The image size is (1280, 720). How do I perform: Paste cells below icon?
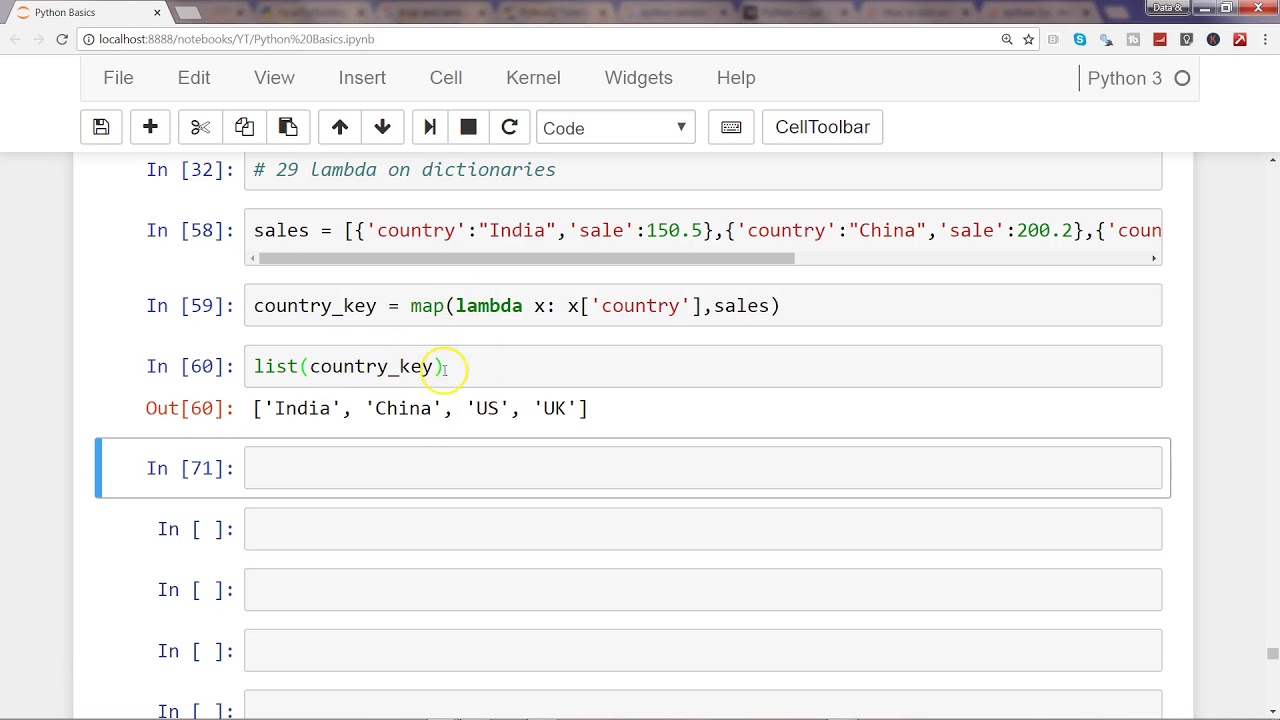click(x=288, y=127)
